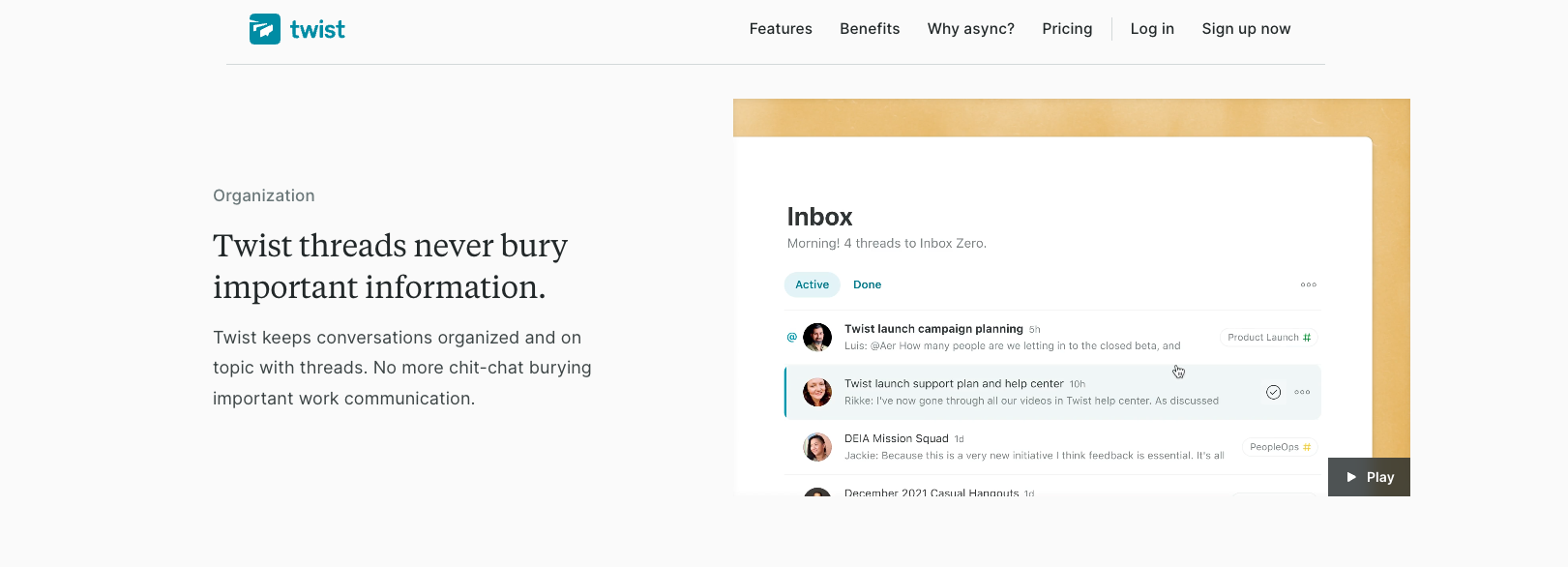The image size is (1568, 567).
Task: Go to the Pricing page
Action: point(1067,29)
